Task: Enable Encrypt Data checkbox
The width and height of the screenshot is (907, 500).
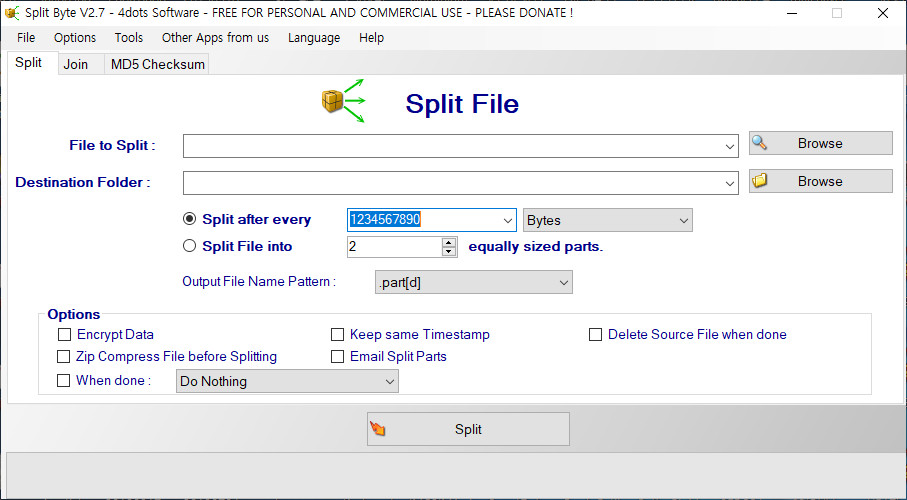Action: pos(64,334)
